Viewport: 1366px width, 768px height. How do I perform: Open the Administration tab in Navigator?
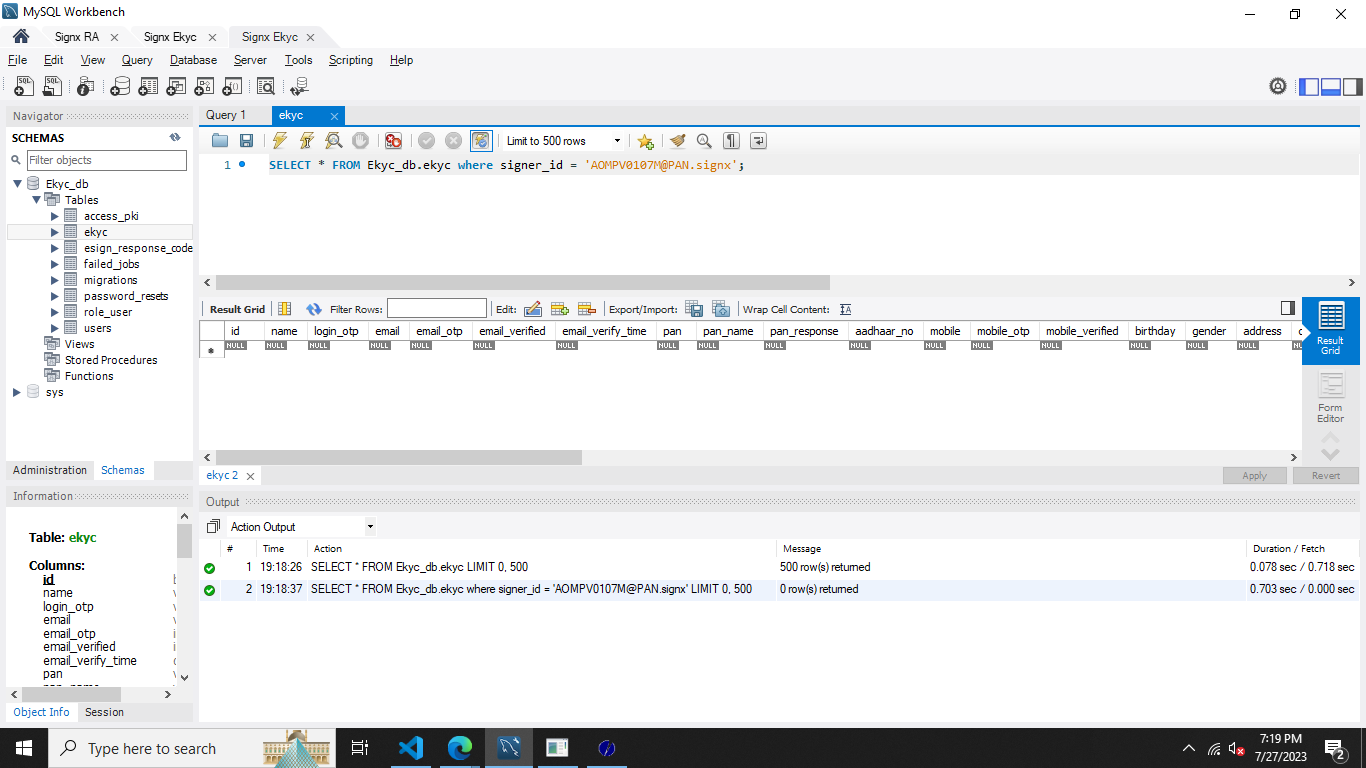click(x=50, y=470)
